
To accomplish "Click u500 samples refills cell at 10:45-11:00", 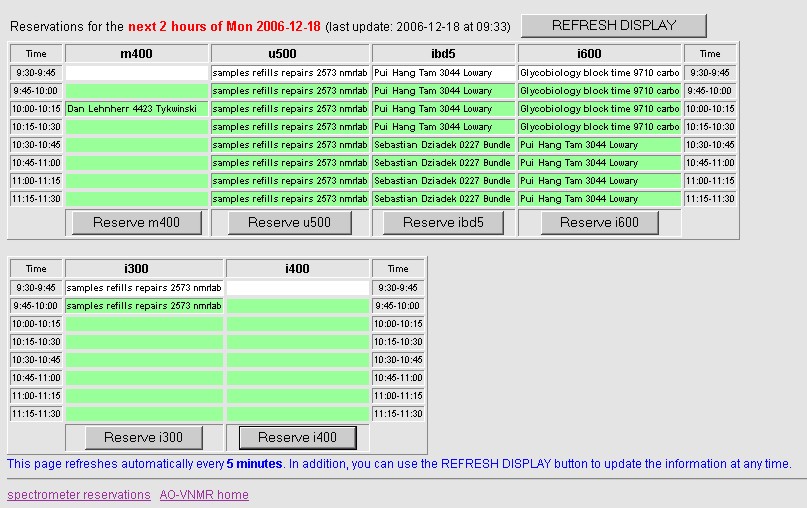I will [x=290, y=163].
